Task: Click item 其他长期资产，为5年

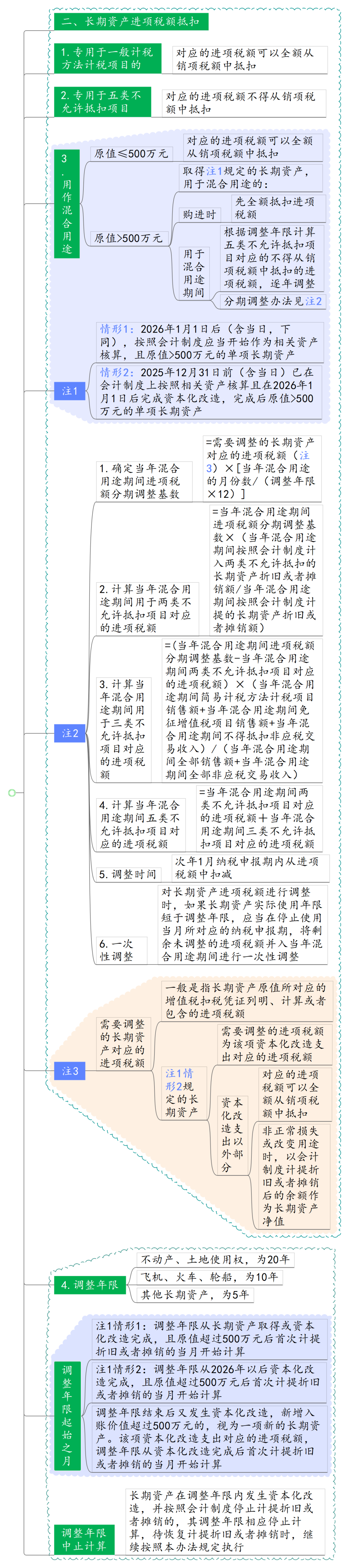Action: [195, 1294]
